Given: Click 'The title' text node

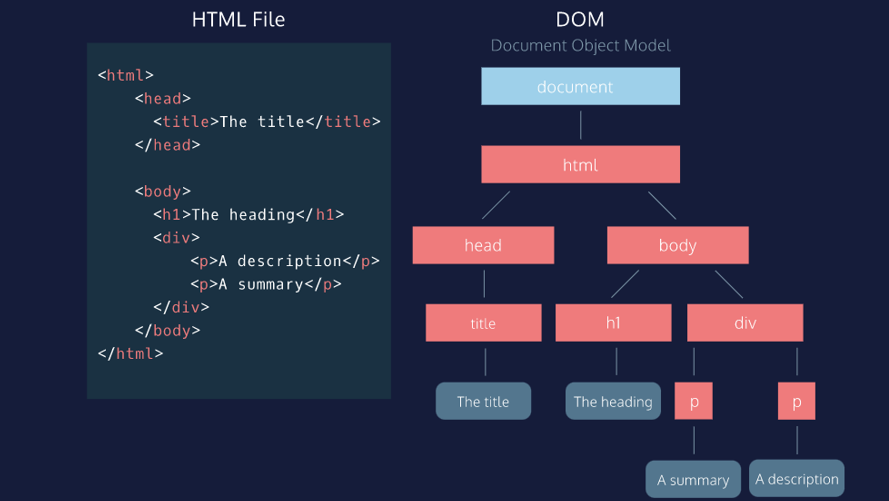Looking at the screenshot, I should [483, 401].
